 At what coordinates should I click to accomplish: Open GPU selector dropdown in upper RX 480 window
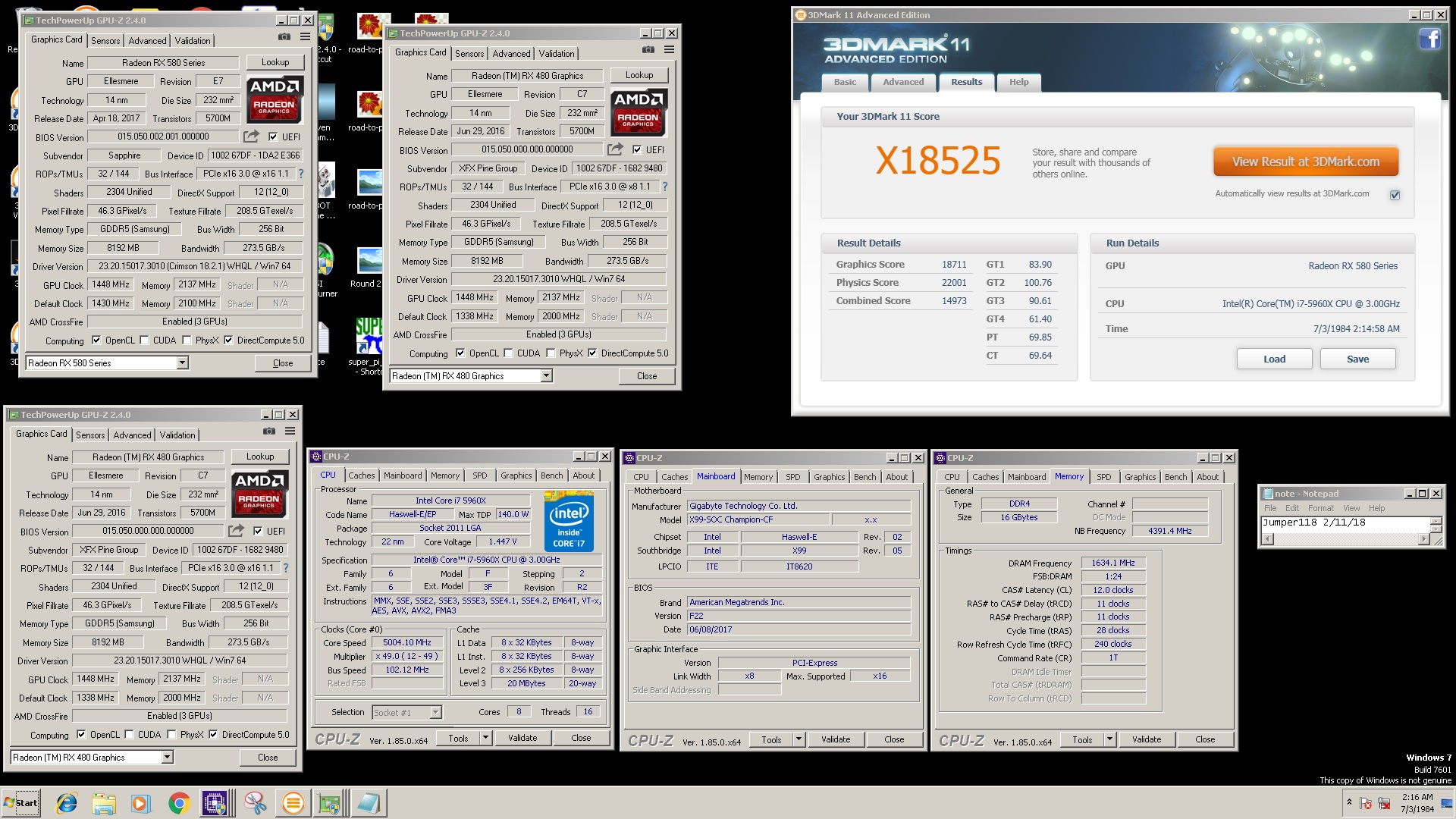tap(546, 376)
